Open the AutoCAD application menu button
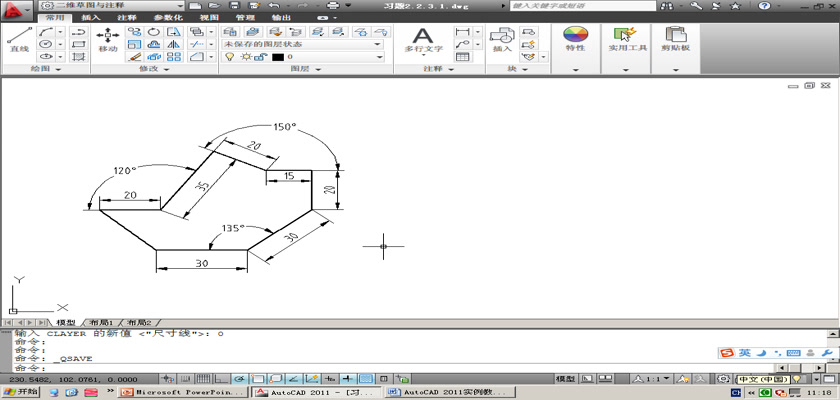This screenshot has width=840, height=400. (18, 9)
